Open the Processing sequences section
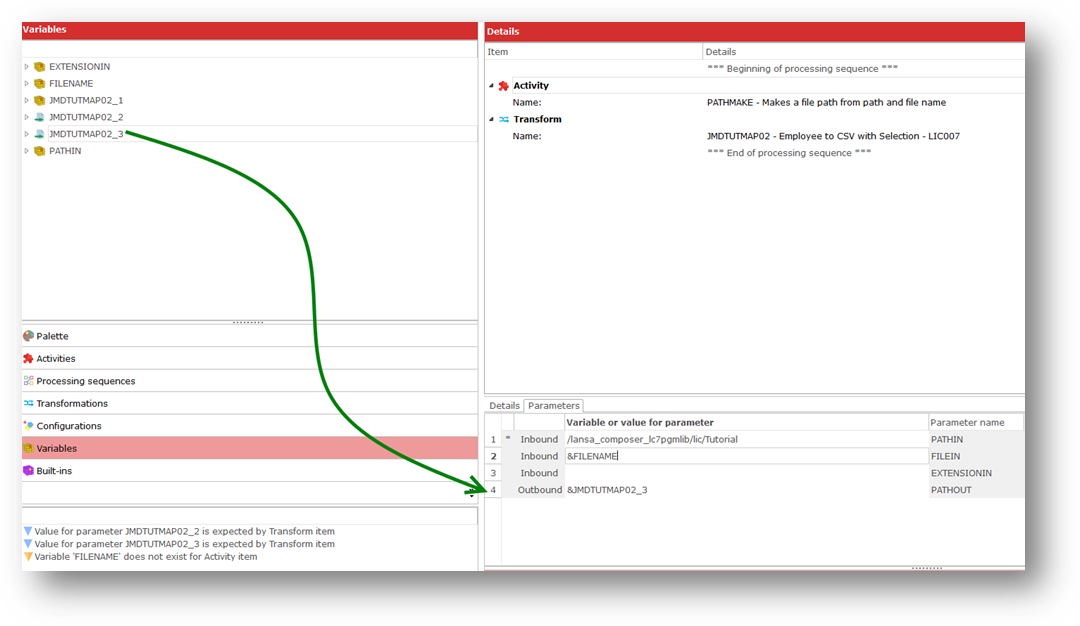The height and width of the screenshot is (626, 1080). coord(249,381)
